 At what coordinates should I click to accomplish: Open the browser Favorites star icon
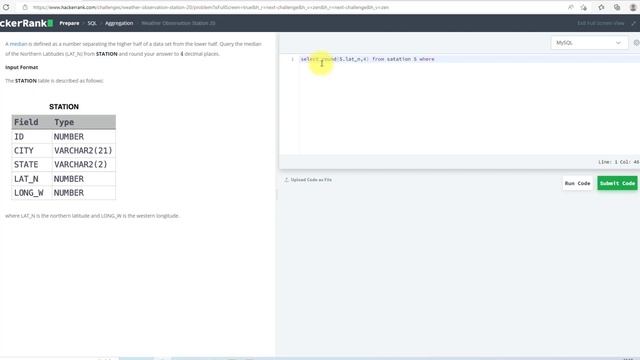click(601, 7)
